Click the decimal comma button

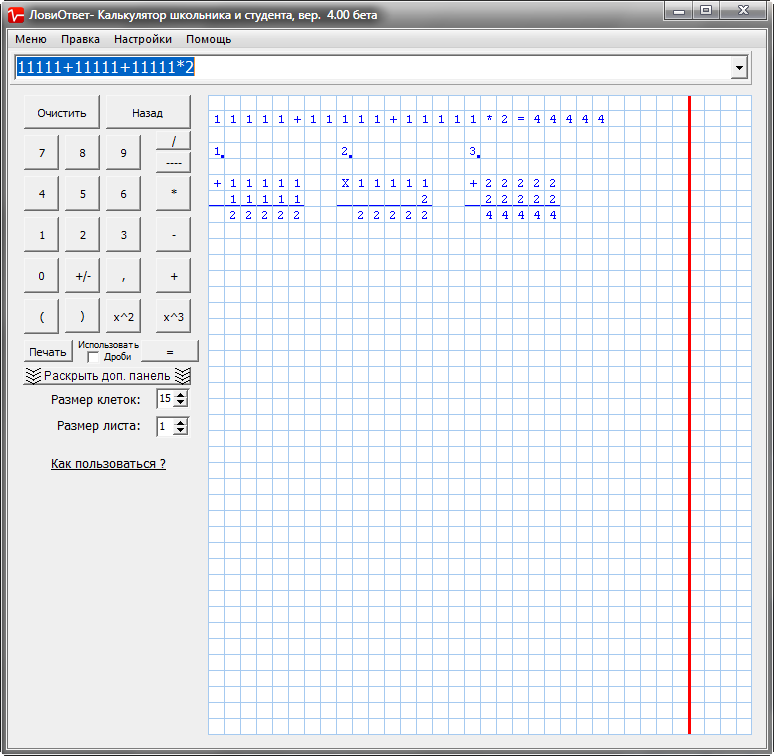coord(123,276)
